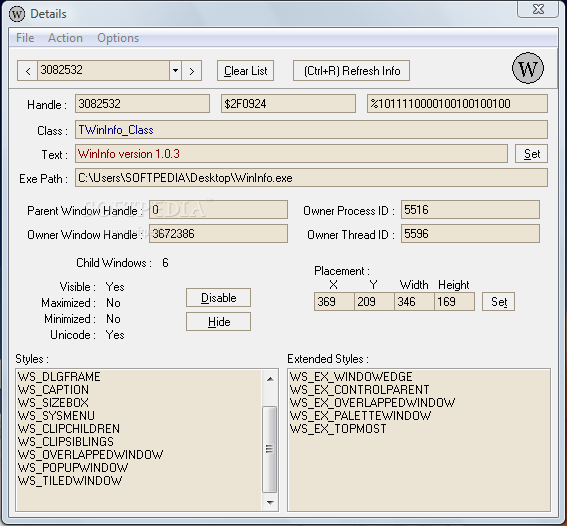This screenshot has width=567, height=526.
Task: Select WS_CLIPSIBLINGS in the Styles list
Action: point(65,442)
